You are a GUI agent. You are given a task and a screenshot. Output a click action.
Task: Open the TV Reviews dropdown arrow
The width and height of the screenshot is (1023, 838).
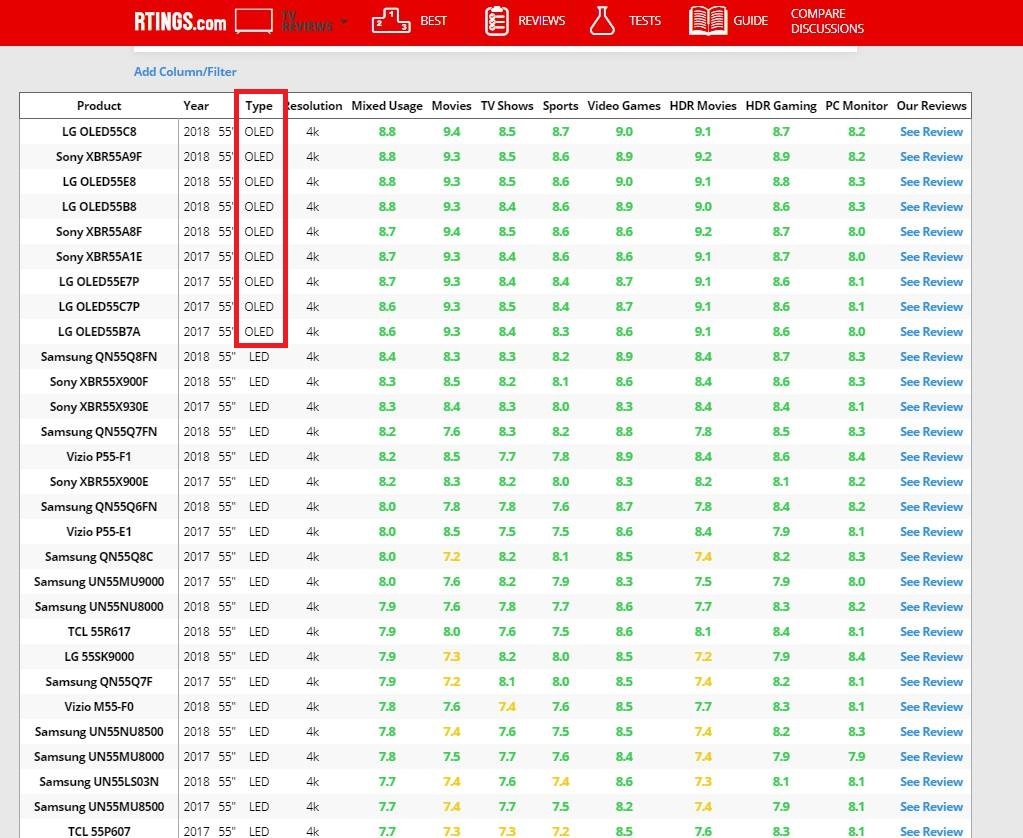[344, 21]
